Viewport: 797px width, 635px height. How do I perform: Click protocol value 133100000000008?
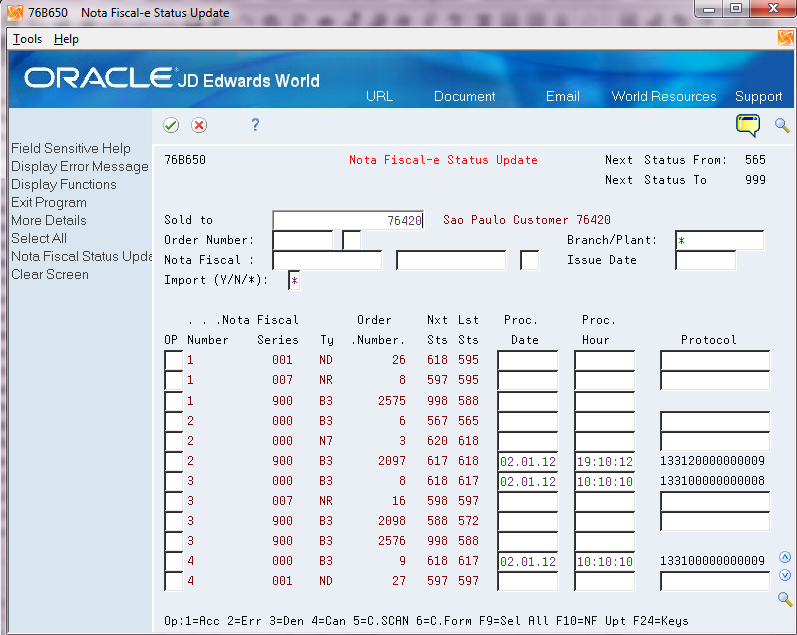coord(712,481)
